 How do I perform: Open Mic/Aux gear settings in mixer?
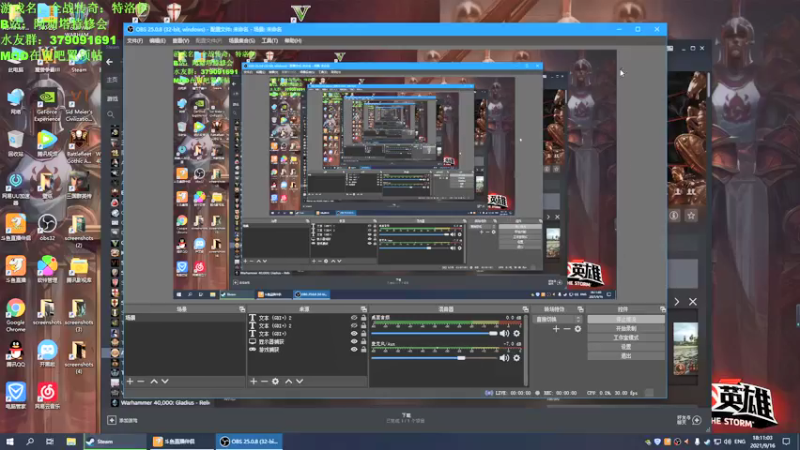[517, 358]
